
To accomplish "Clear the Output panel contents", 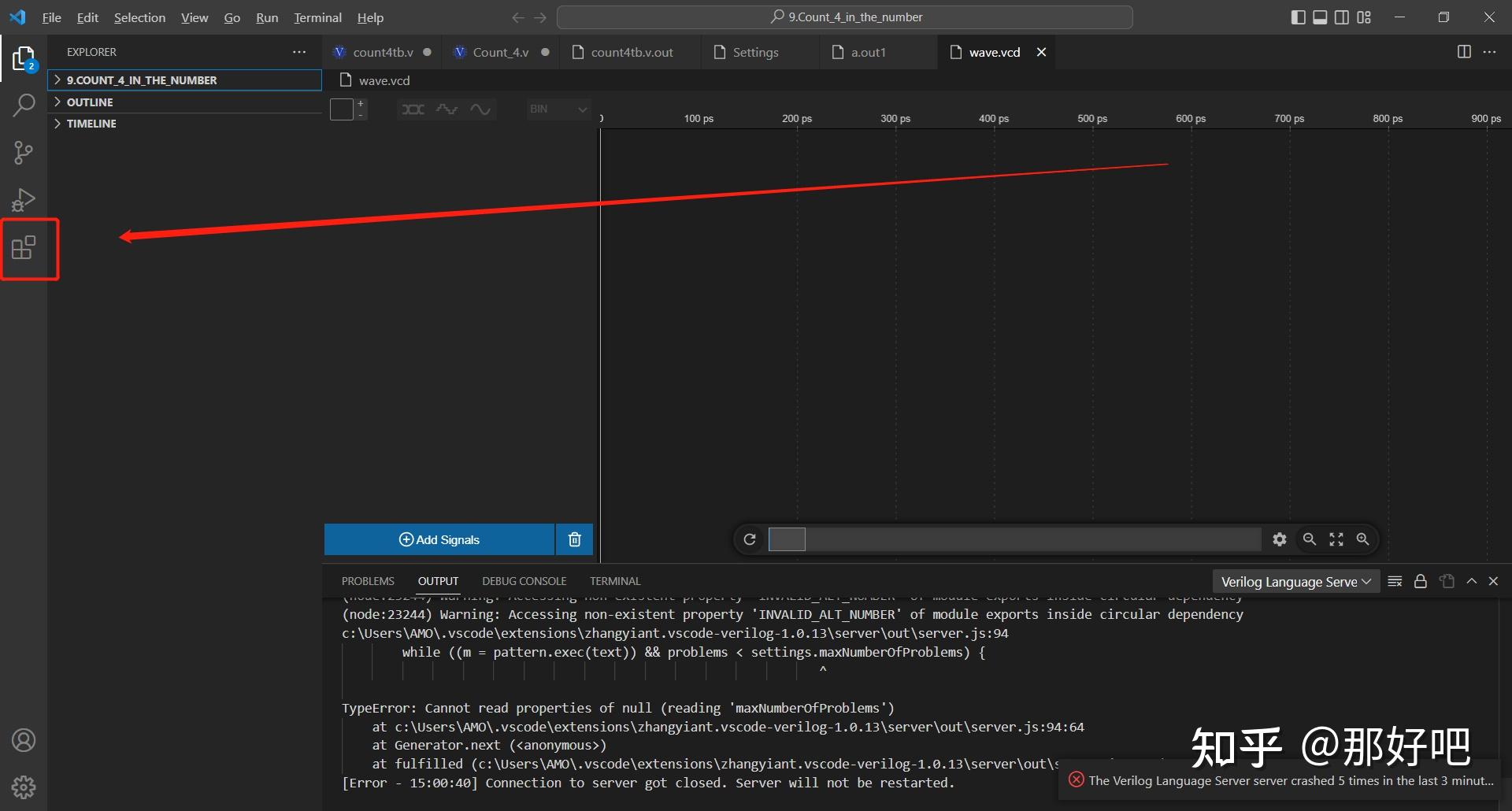I will click(x=1394, y=580).
